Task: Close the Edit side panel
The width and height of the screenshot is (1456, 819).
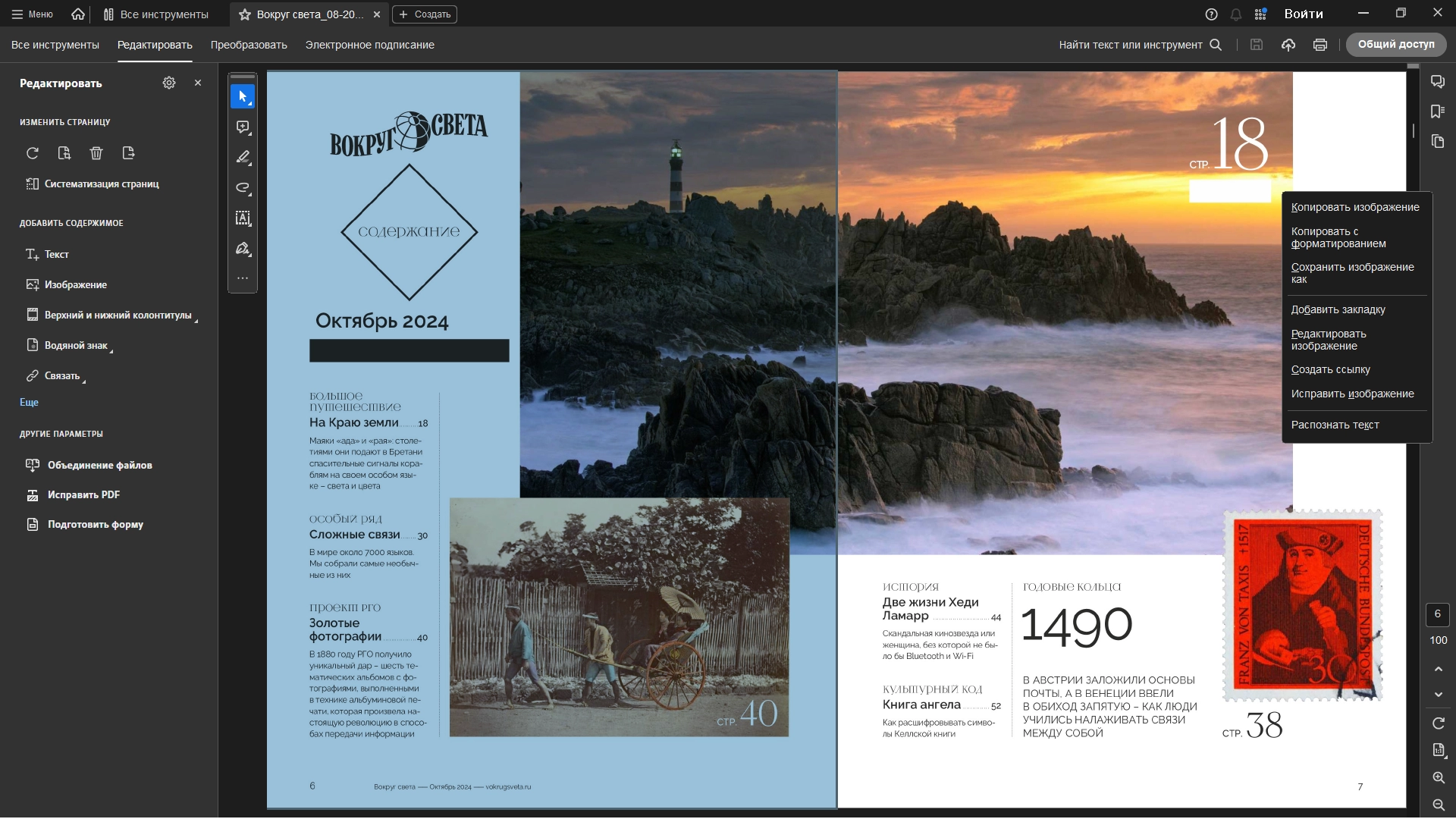Action: [x=198, y=83]
